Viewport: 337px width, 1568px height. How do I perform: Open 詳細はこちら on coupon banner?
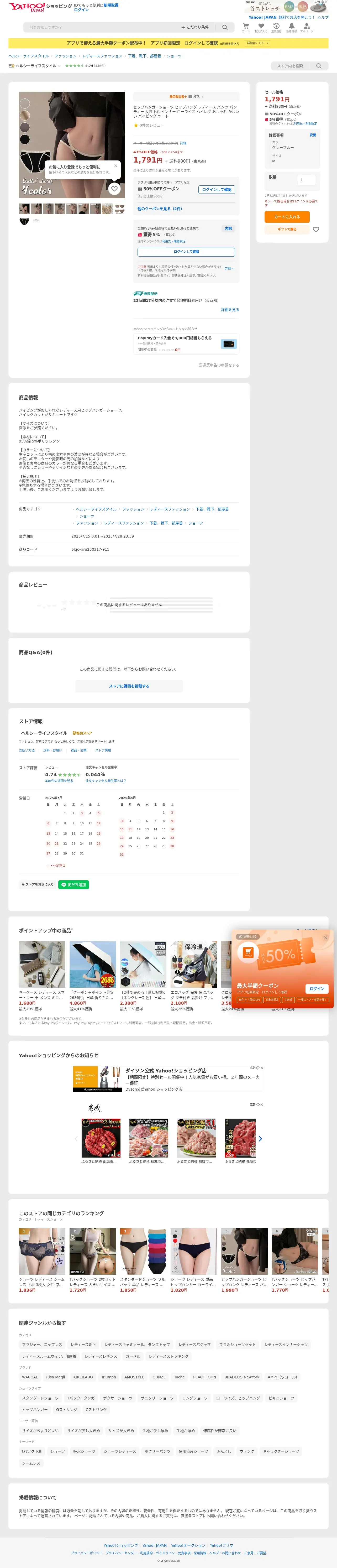tap(257, 43)
